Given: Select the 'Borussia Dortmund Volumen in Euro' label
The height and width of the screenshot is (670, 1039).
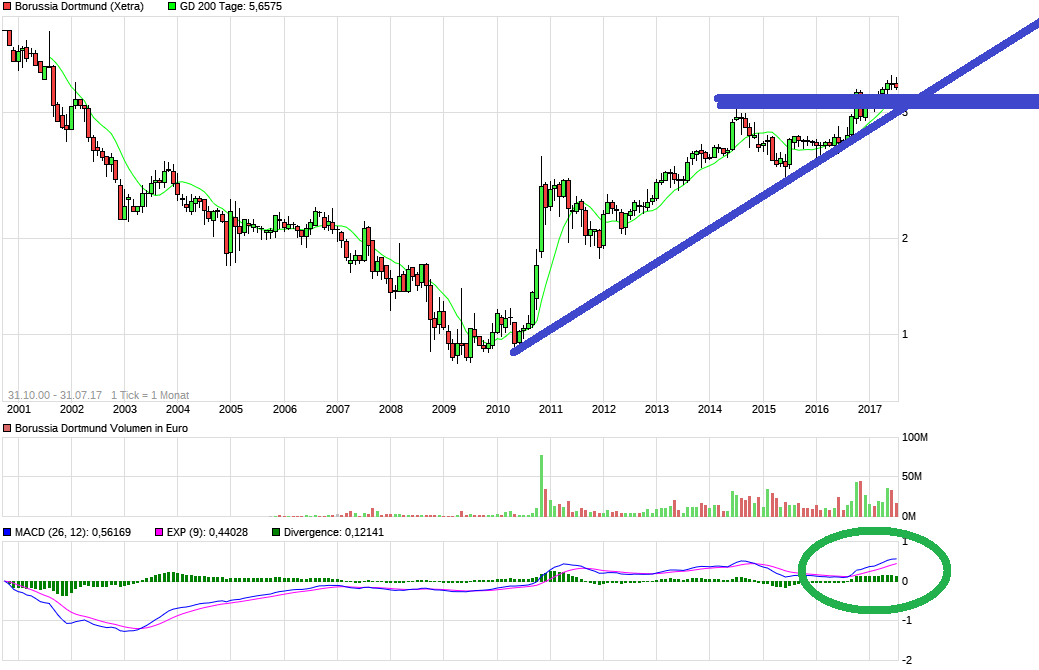Looking at the screenshot, I should [x=101, y=429].
